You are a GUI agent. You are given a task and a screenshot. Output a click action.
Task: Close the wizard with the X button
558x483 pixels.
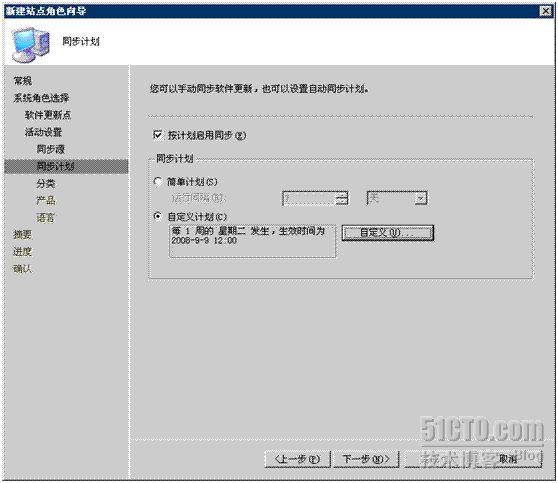[x=545, y=11]
